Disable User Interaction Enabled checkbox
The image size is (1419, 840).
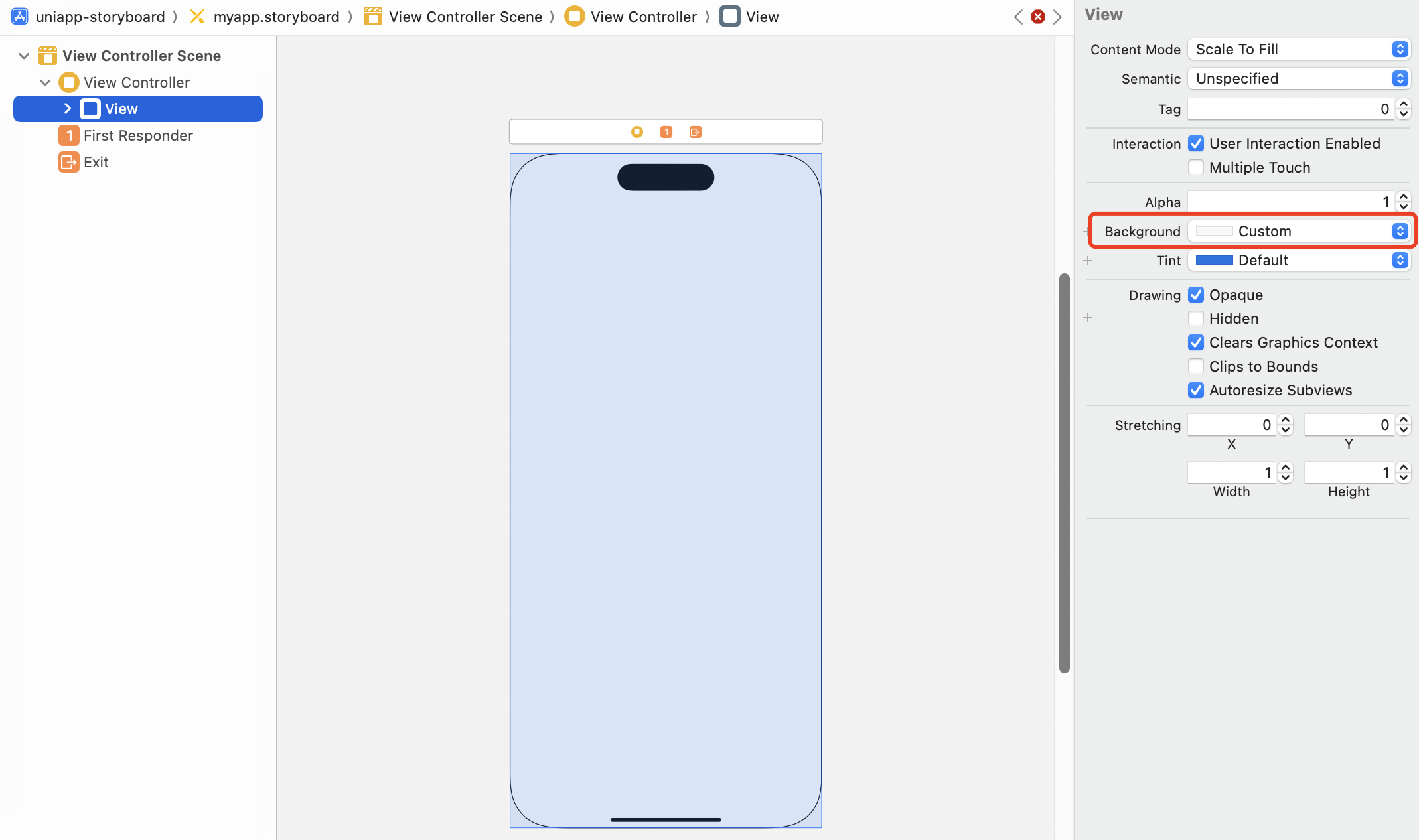pyautogui.click(x=1196, y=143)
